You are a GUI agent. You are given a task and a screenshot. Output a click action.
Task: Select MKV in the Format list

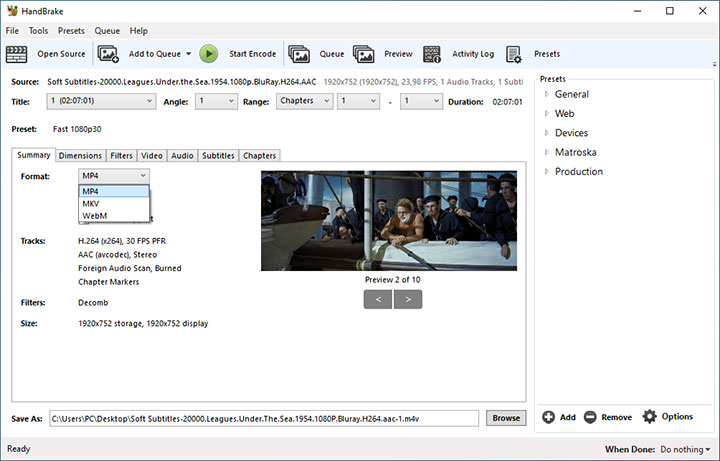point(114,203)
